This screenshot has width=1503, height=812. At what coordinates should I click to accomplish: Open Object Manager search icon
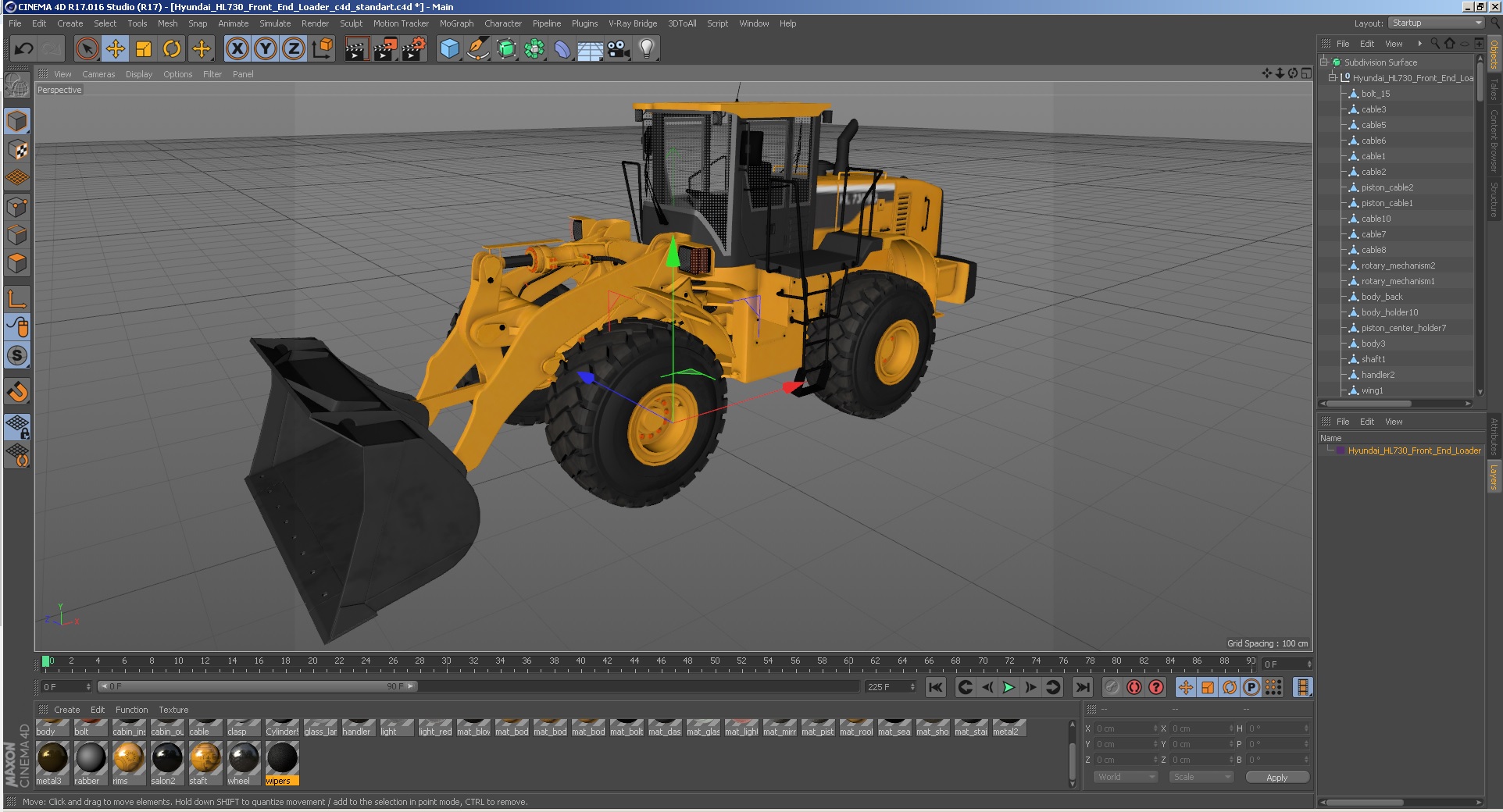(1435, 44)
